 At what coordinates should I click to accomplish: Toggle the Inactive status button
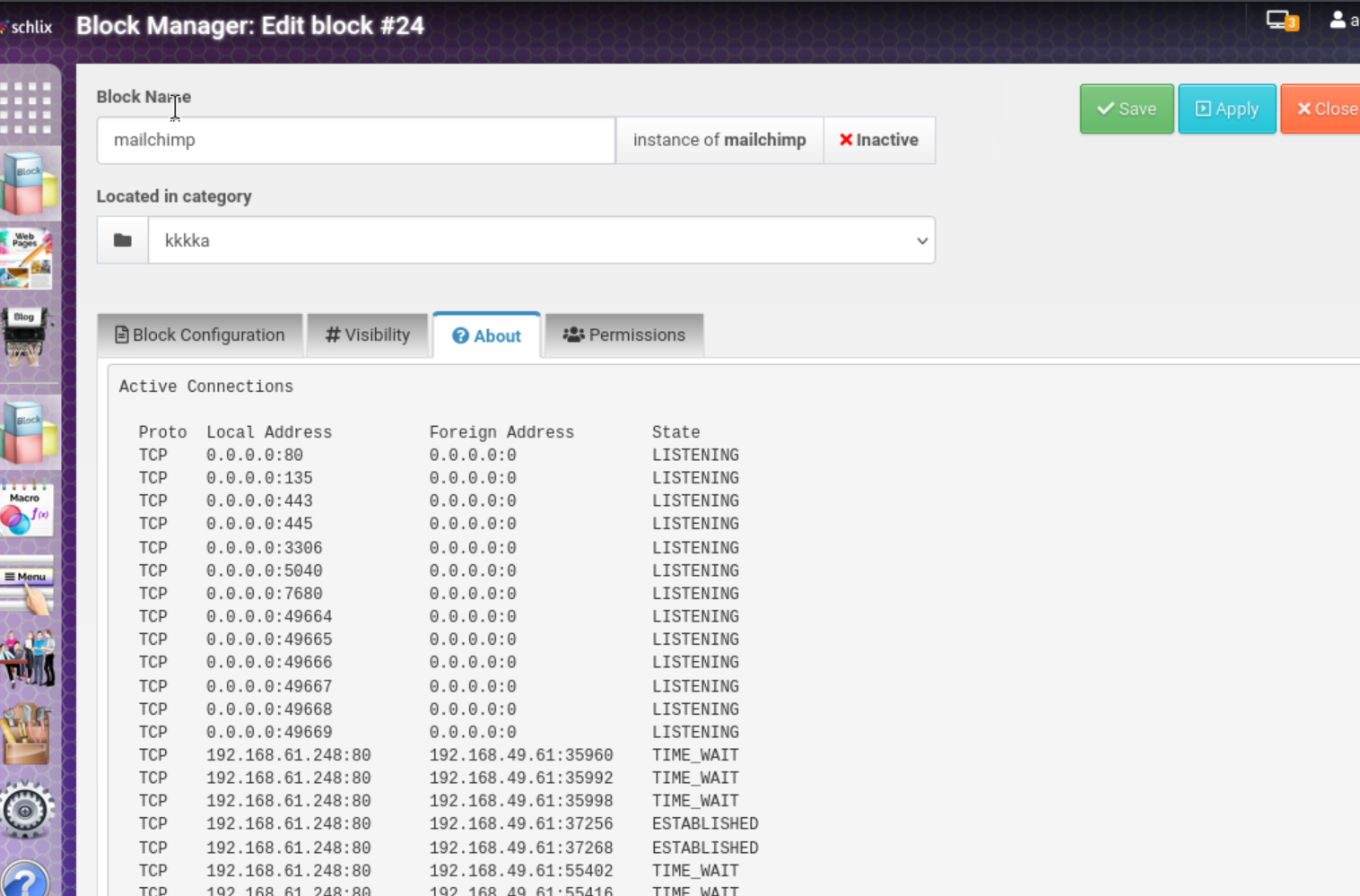point(879,140)
